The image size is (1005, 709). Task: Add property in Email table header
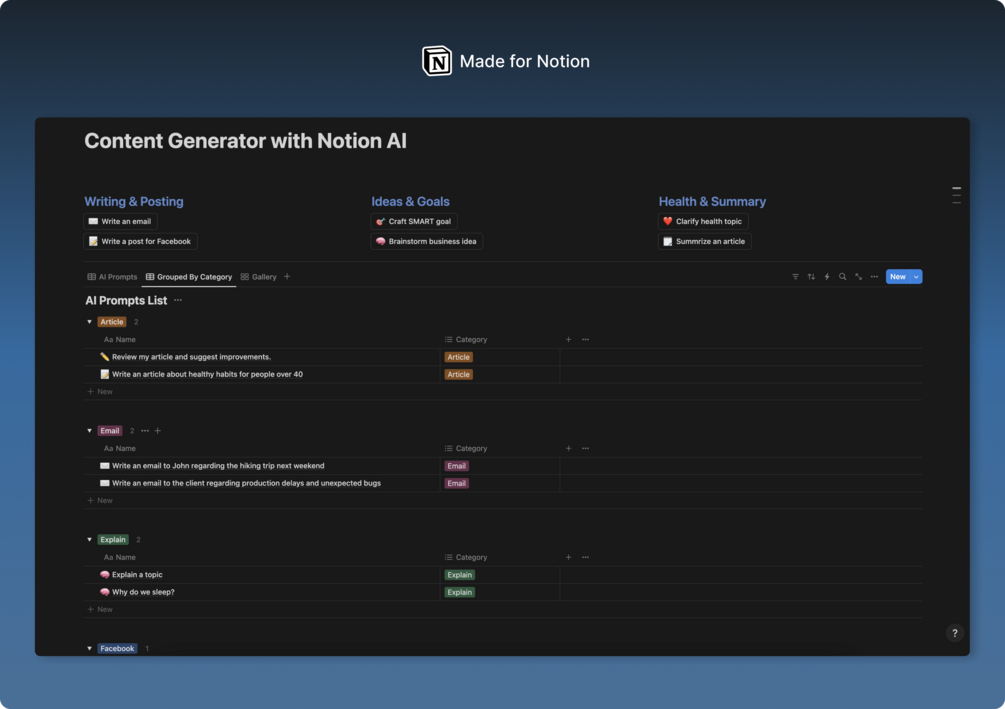[569, 449]
